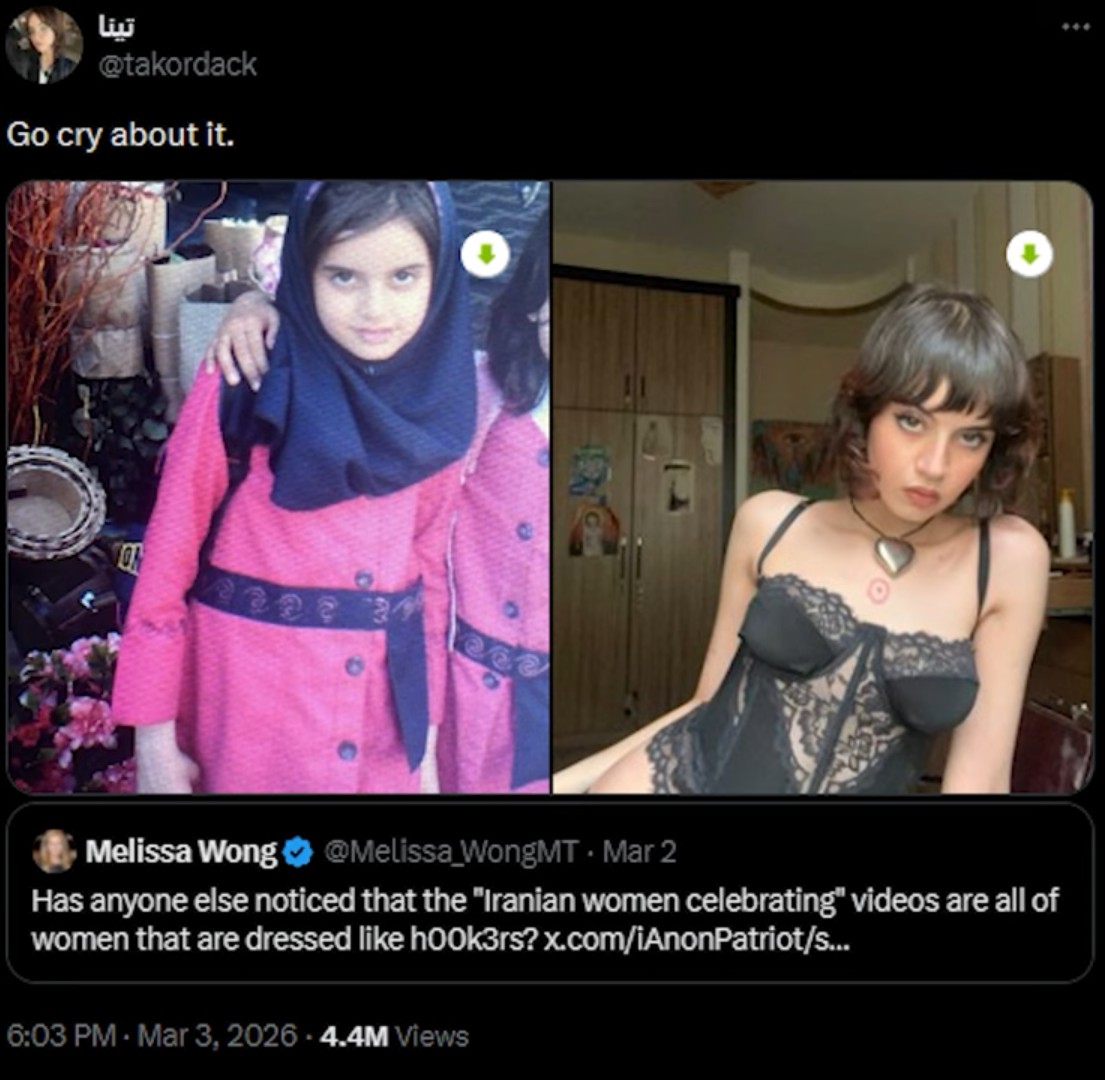This screenshot has height=1080, width=1105.
Task: Open the @Melissa_WongMT handle
Action: pyautogui.click(x=451, y=852)
